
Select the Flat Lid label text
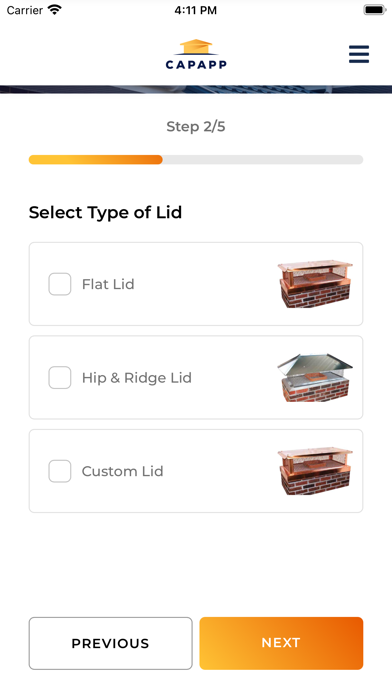[108, 284]
